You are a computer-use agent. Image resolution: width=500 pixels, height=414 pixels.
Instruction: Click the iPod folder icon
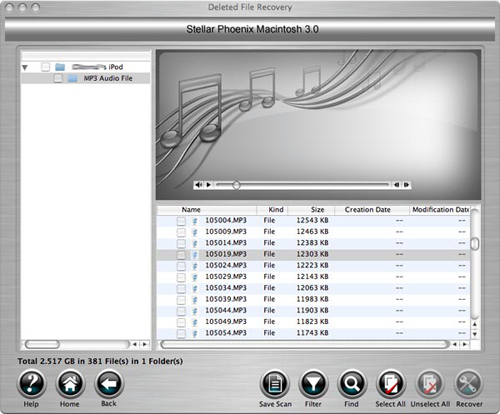click(x=60, y=67)
